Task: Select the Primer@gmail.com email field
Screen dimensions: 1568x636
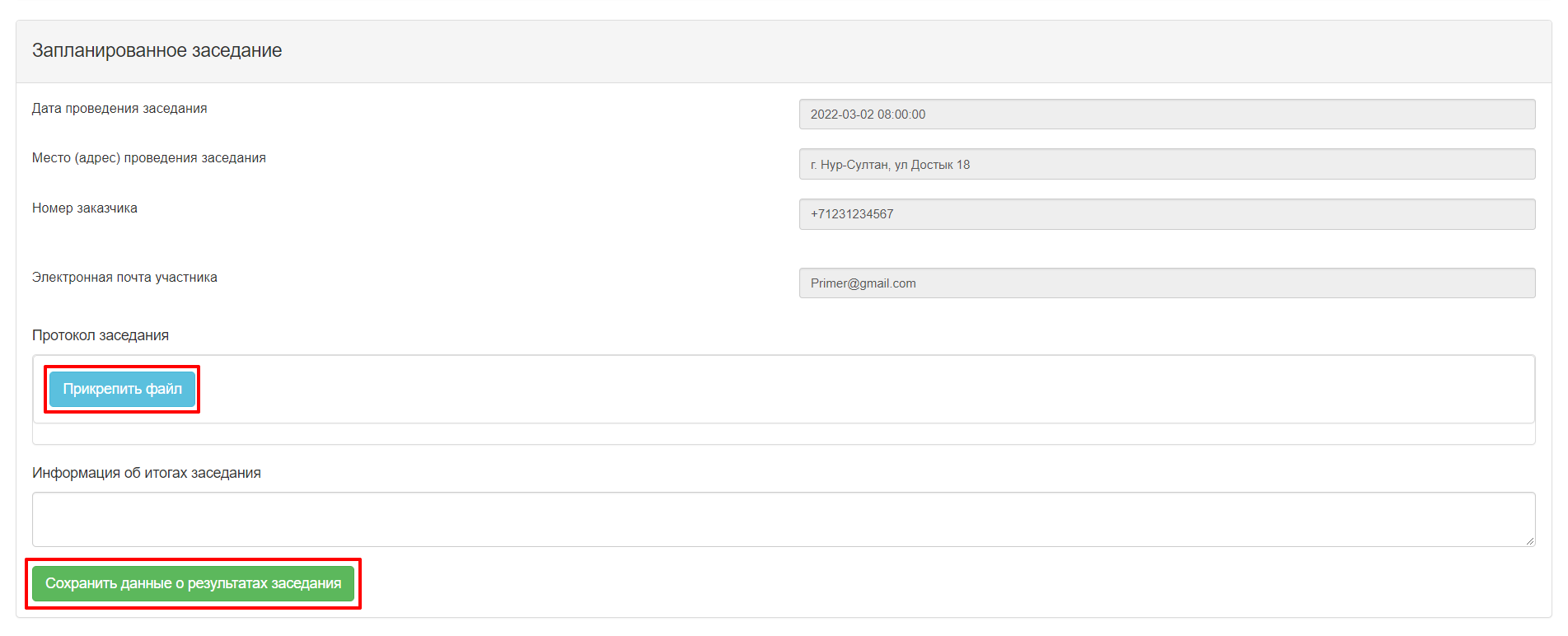Action: [1167, 283]
